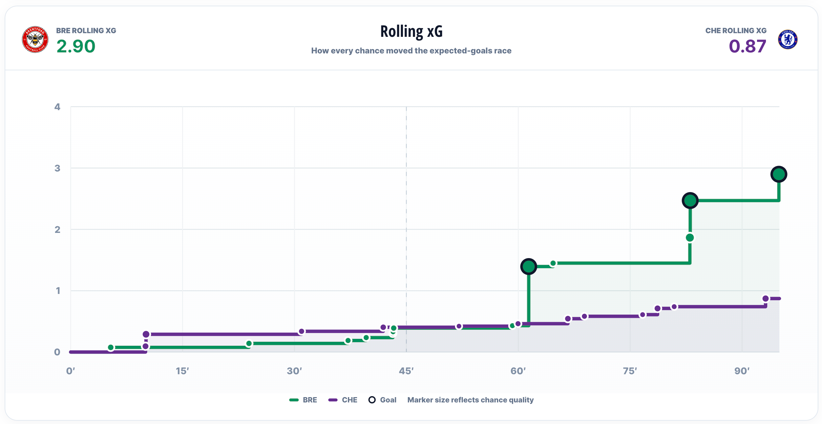Click the Brentford club crest icon
Screen dimensions: 822x424
coord(35,40)
